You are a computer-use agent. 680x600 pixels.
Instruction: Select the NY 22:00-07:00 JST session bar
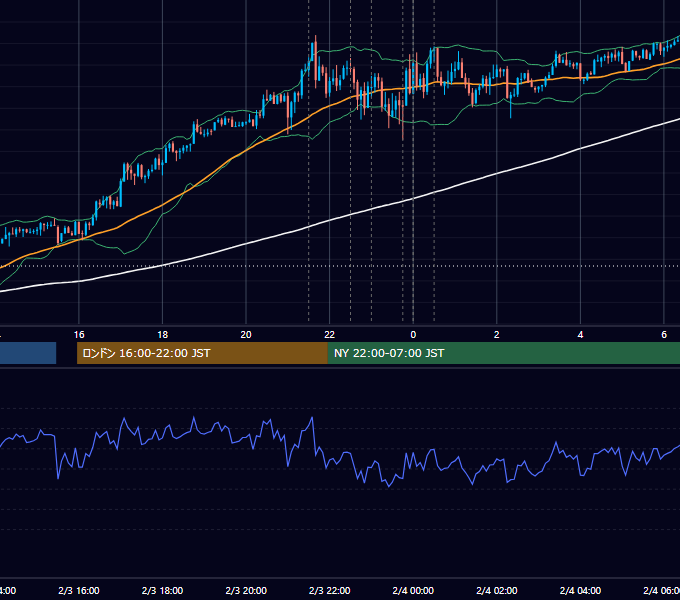(x=503, y=353)
